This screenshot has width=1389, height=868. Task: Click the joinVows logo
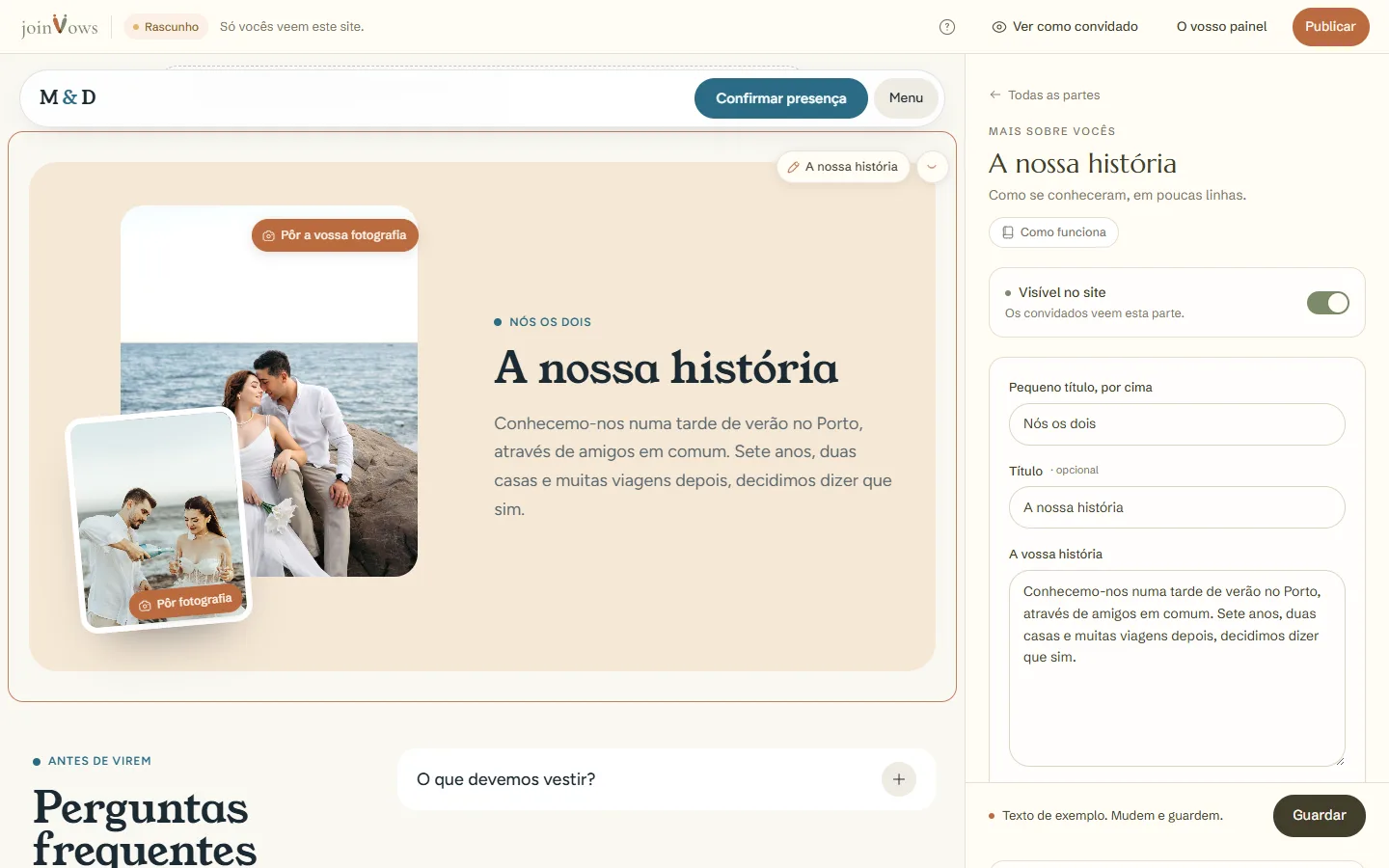pos(60,26)
